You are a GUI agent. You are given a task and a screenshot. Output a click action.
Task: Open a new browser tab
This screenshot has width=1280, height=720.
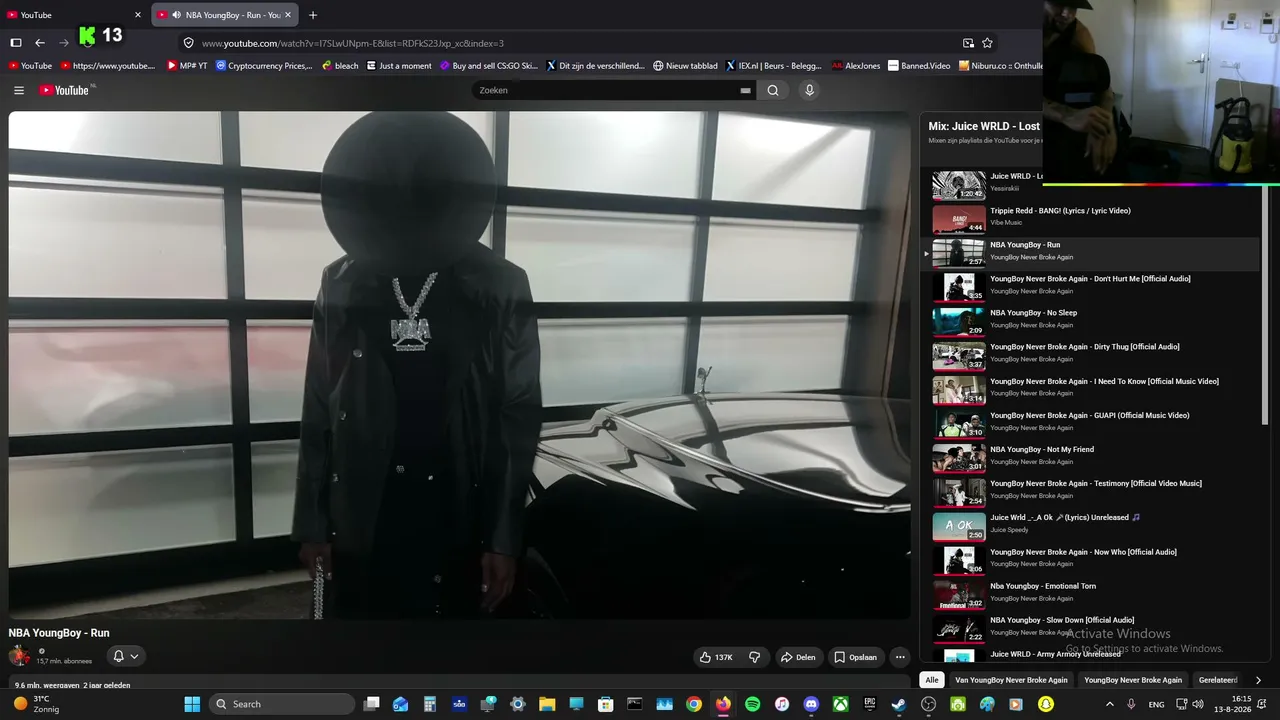(x=313, y=15)
